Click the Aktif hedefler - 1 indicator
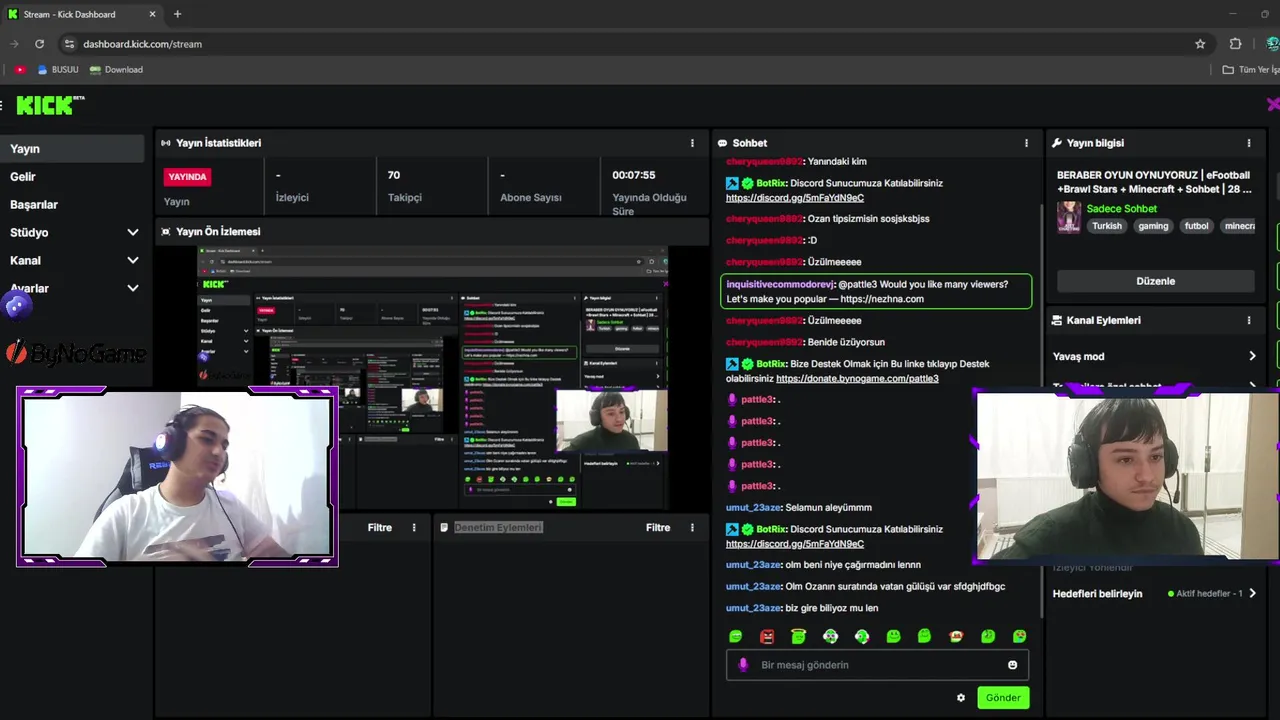Image resolution: width=1280 pixels, height=720 pixels. tap(1204, 593)
